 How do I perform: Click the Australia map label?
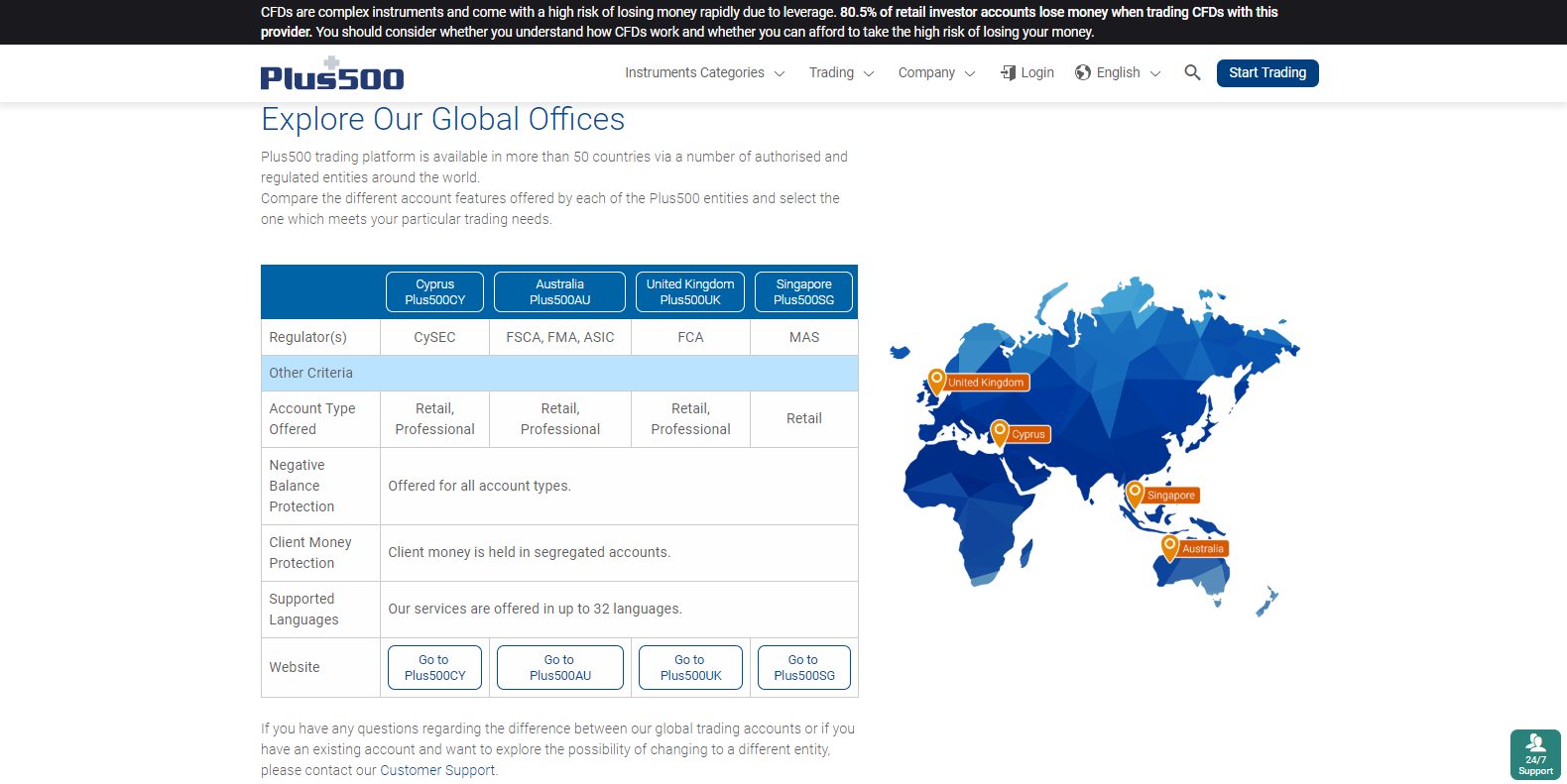(1204, 548)
